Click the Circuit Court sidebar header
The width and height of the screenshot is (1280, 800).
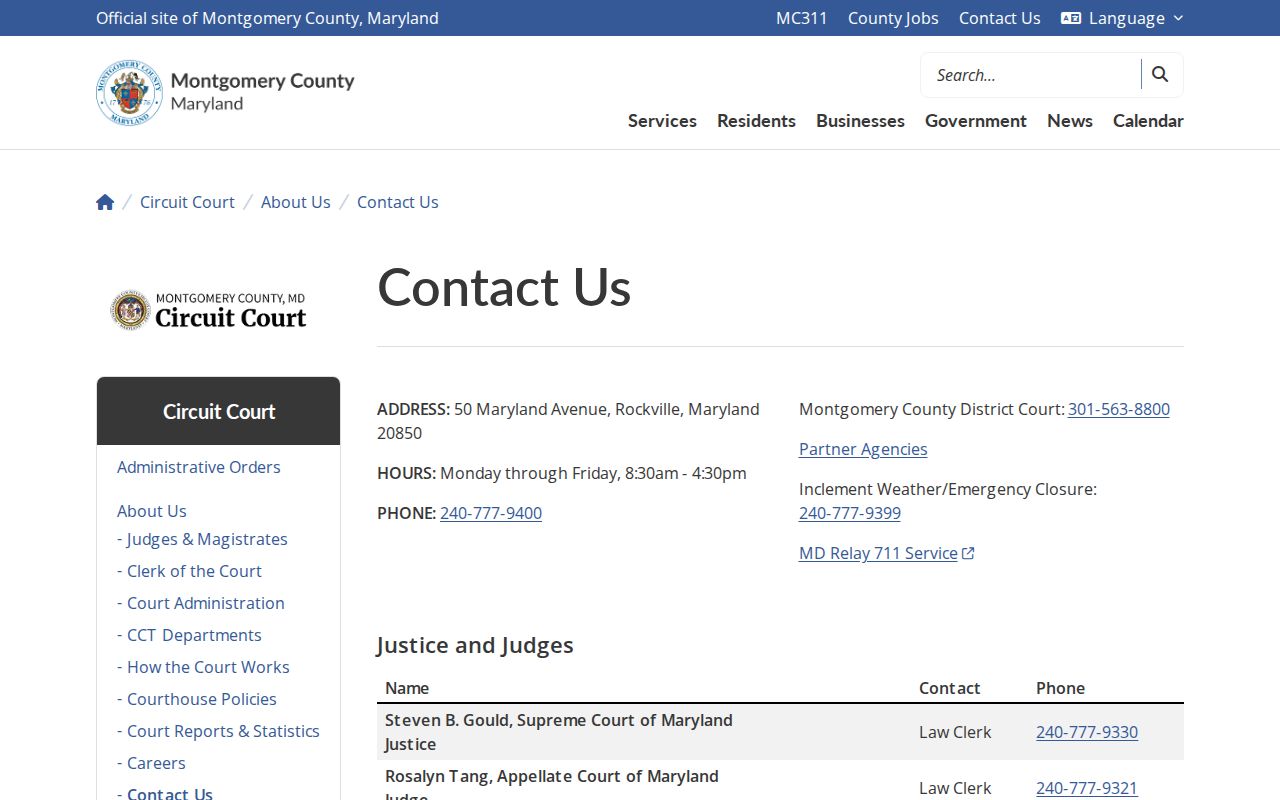[219, 411]
